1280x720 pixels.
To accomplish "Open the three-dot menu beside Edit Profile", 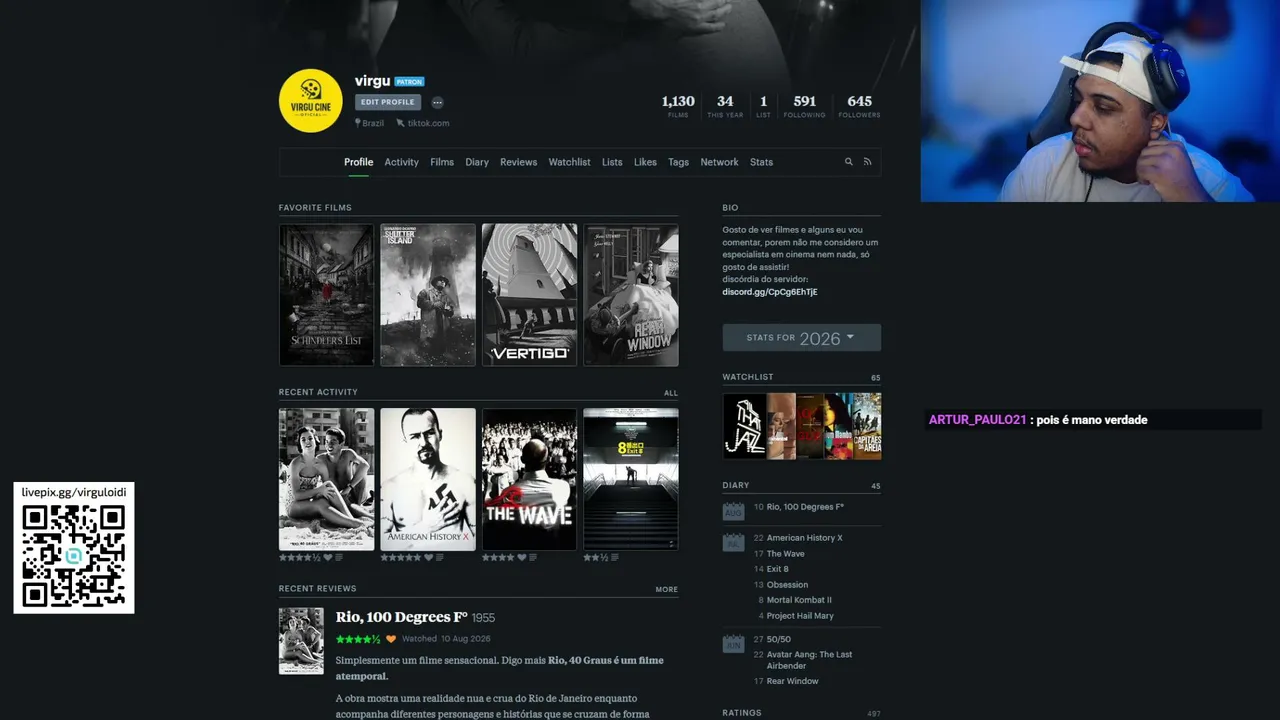I will pyautogui.click(x=437, y=102).
